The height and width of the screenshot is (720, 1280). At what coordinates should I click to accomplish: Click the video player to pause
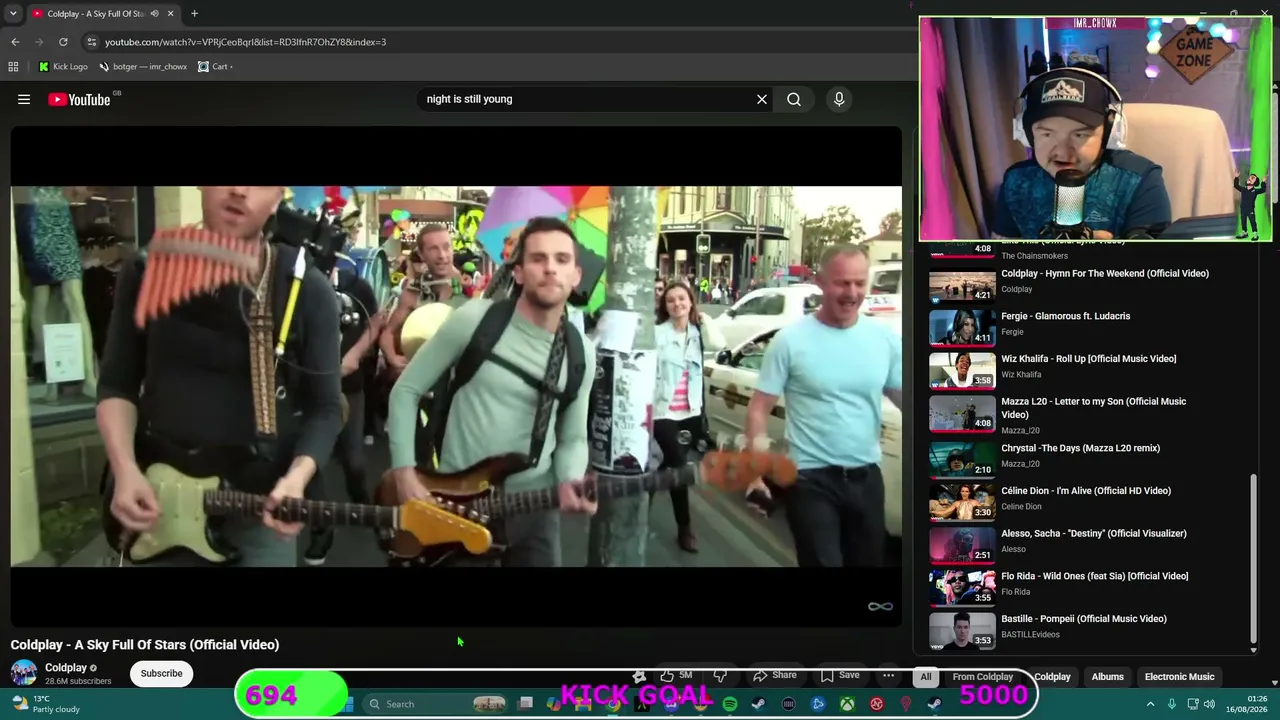[x=456, y=376]
